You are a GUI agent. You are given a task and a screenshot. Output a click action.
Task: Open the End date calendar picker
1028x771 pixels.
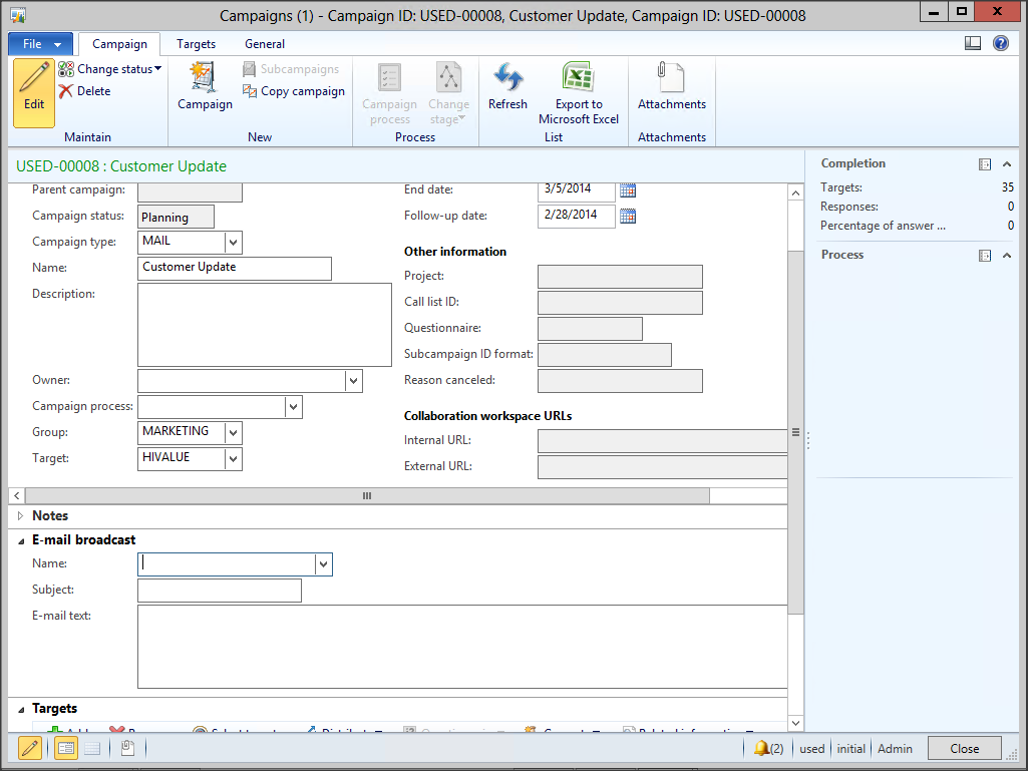[628, 189]
